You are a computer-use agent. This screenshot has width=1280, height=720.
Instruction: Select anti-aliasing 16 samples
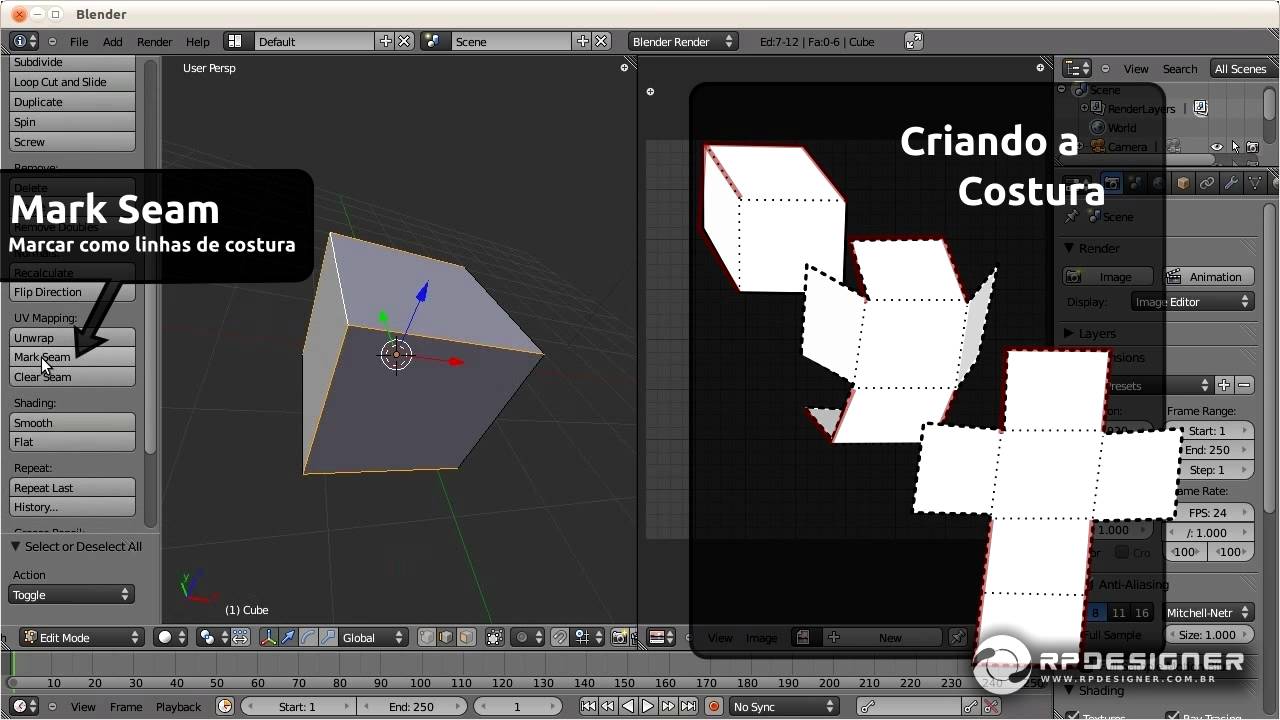(x=1142, y=612)
